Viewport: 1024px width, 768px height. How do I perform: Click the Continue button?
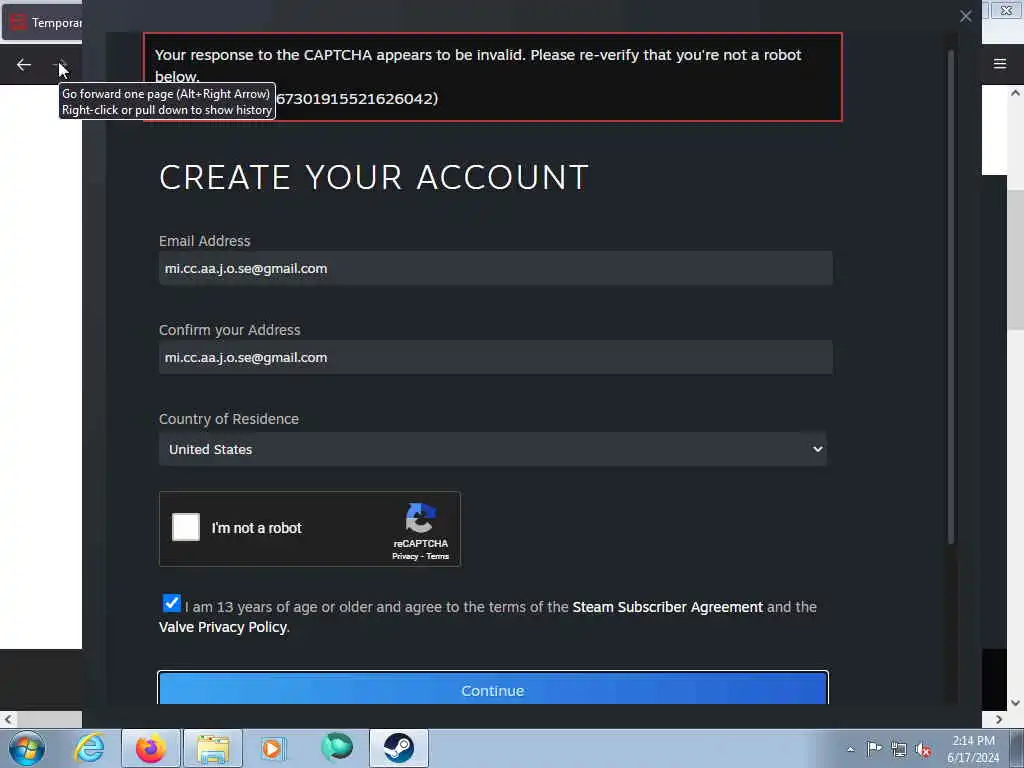click(492, 688)
